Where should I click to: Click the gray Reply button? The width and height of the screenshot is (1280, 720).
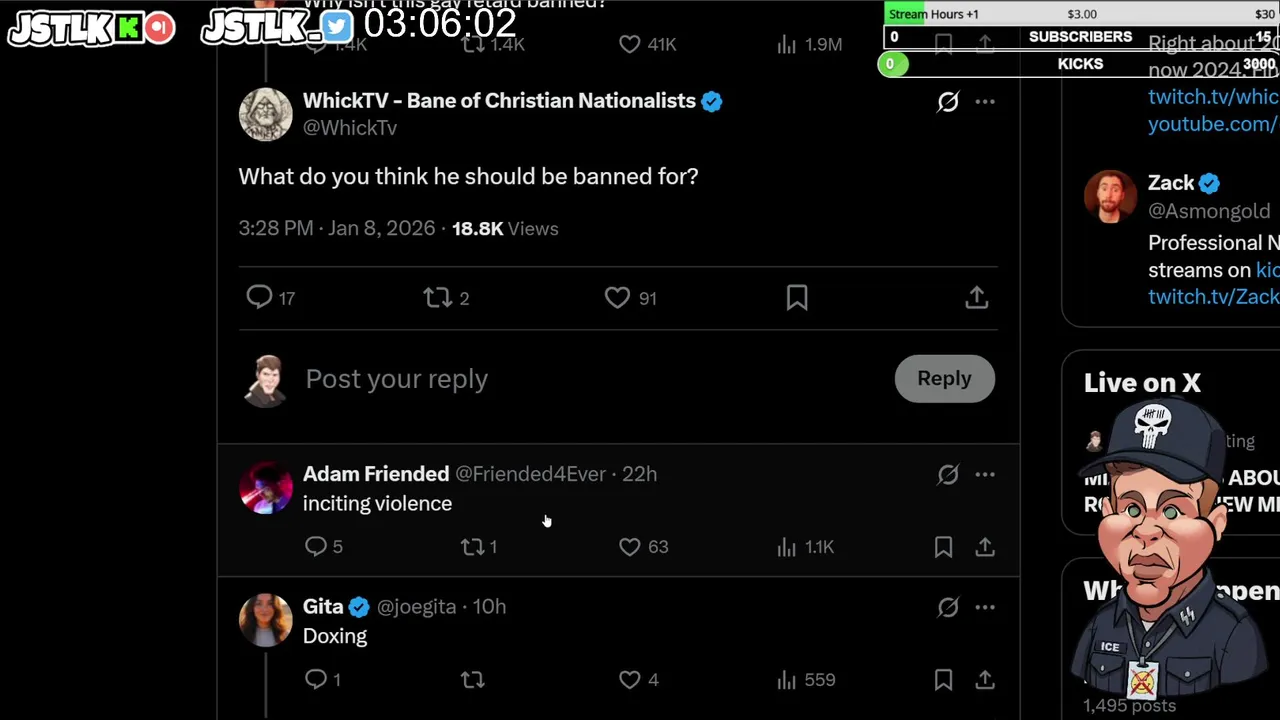point(944,378)
